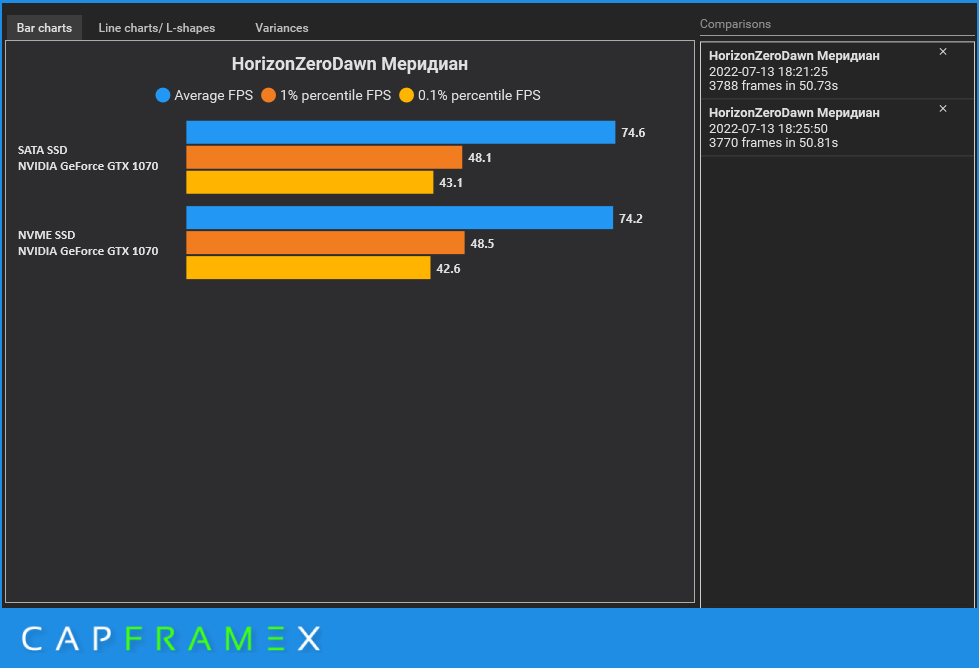
Task: Remove the 18:21:25 comparison record
Action: [943, 52]
